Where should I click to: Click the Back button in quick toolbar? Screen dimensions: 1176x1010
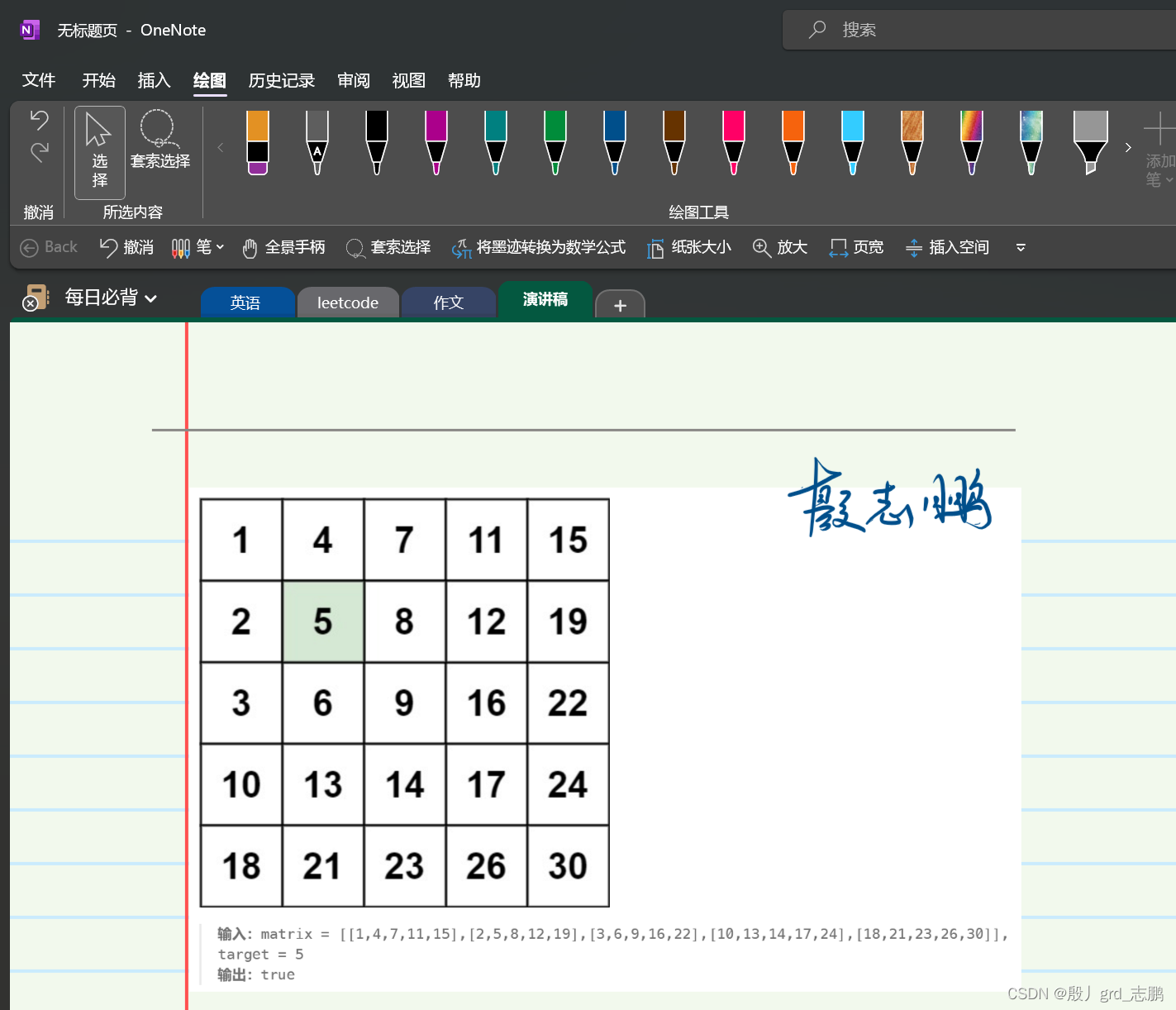[x=48, y=247]
